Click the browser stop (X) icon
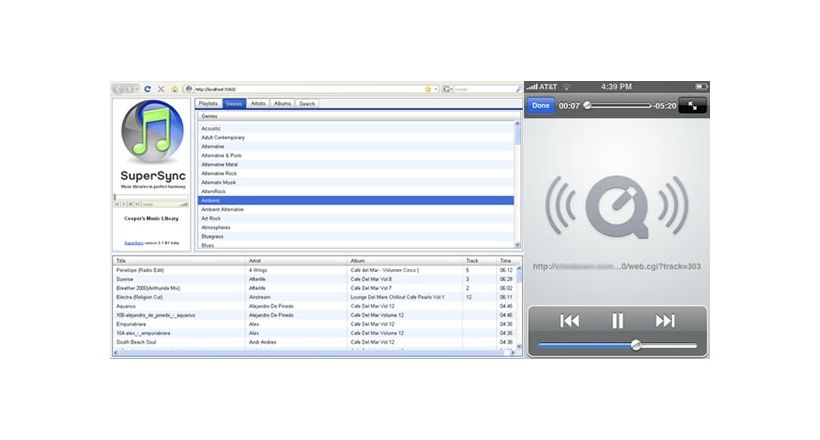Viewport: 820px width, 440px height. click(161, 89)
